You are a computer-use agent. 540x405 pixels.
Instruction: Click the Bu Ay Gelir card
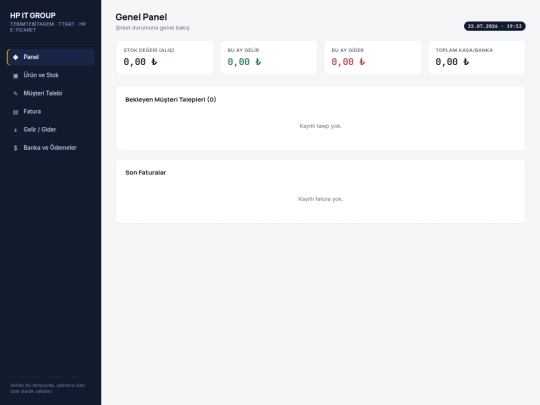coord(269,58)
